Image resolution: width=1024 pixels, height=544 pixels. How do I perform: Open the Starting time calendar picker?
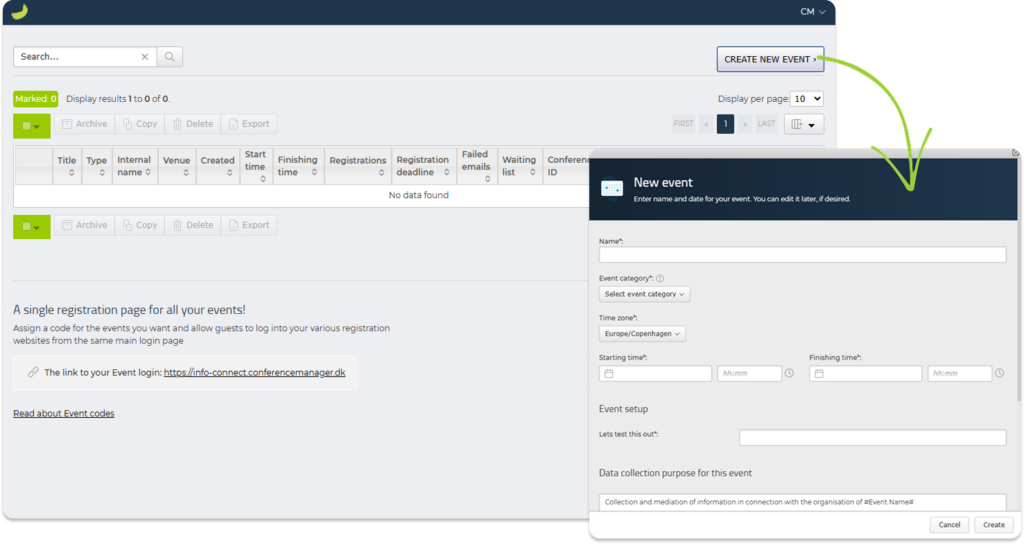[x=608, y=373]
